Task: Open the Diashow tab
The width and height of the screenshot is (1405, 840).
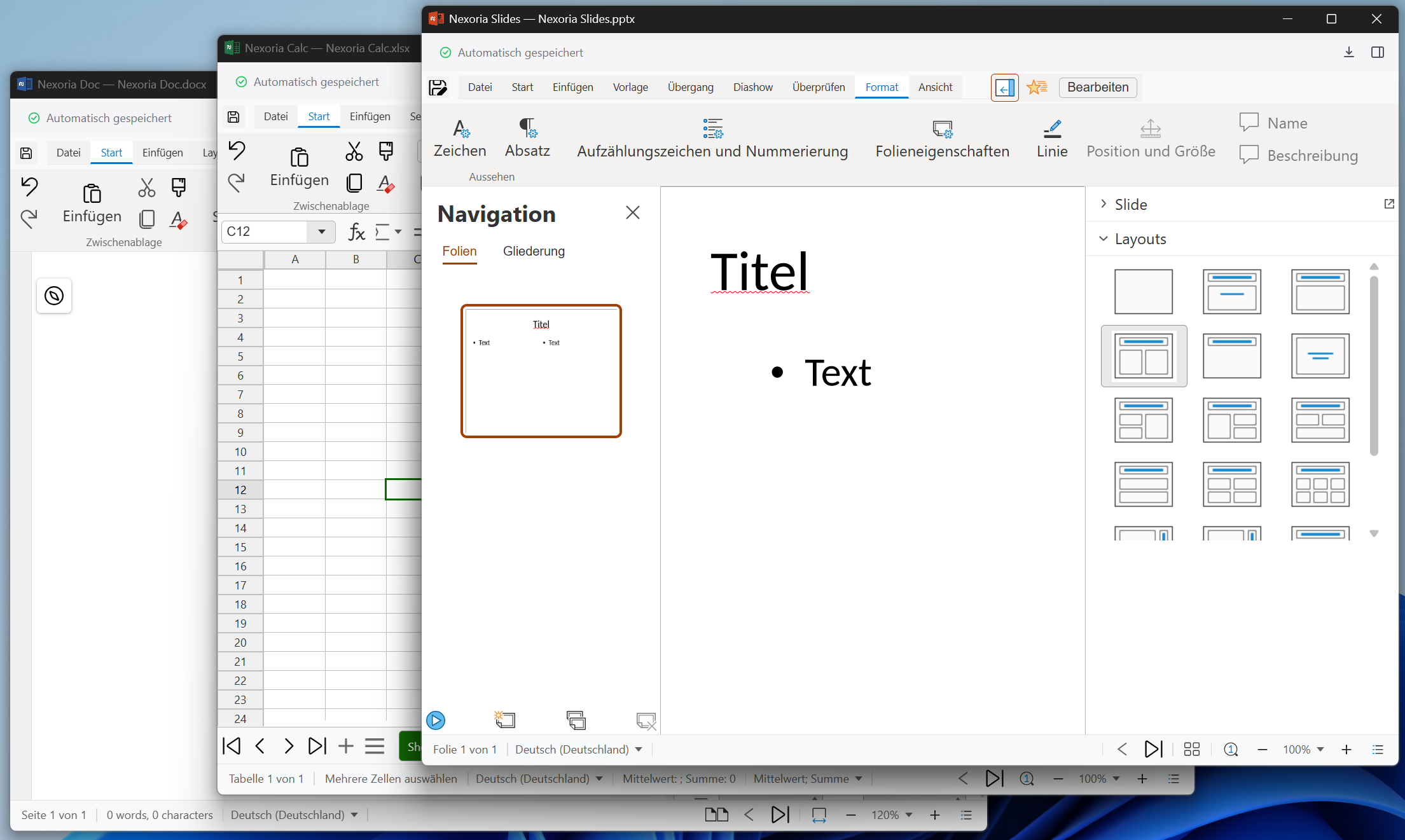Action: pos(752,87)
